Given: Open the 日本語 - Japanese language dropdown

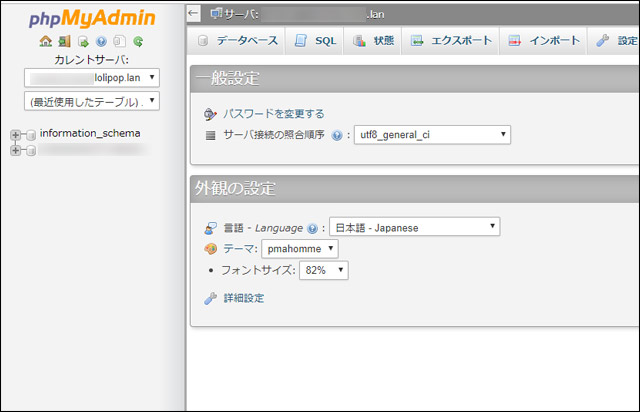Looking at the screenshot, I should coord(414,227).
